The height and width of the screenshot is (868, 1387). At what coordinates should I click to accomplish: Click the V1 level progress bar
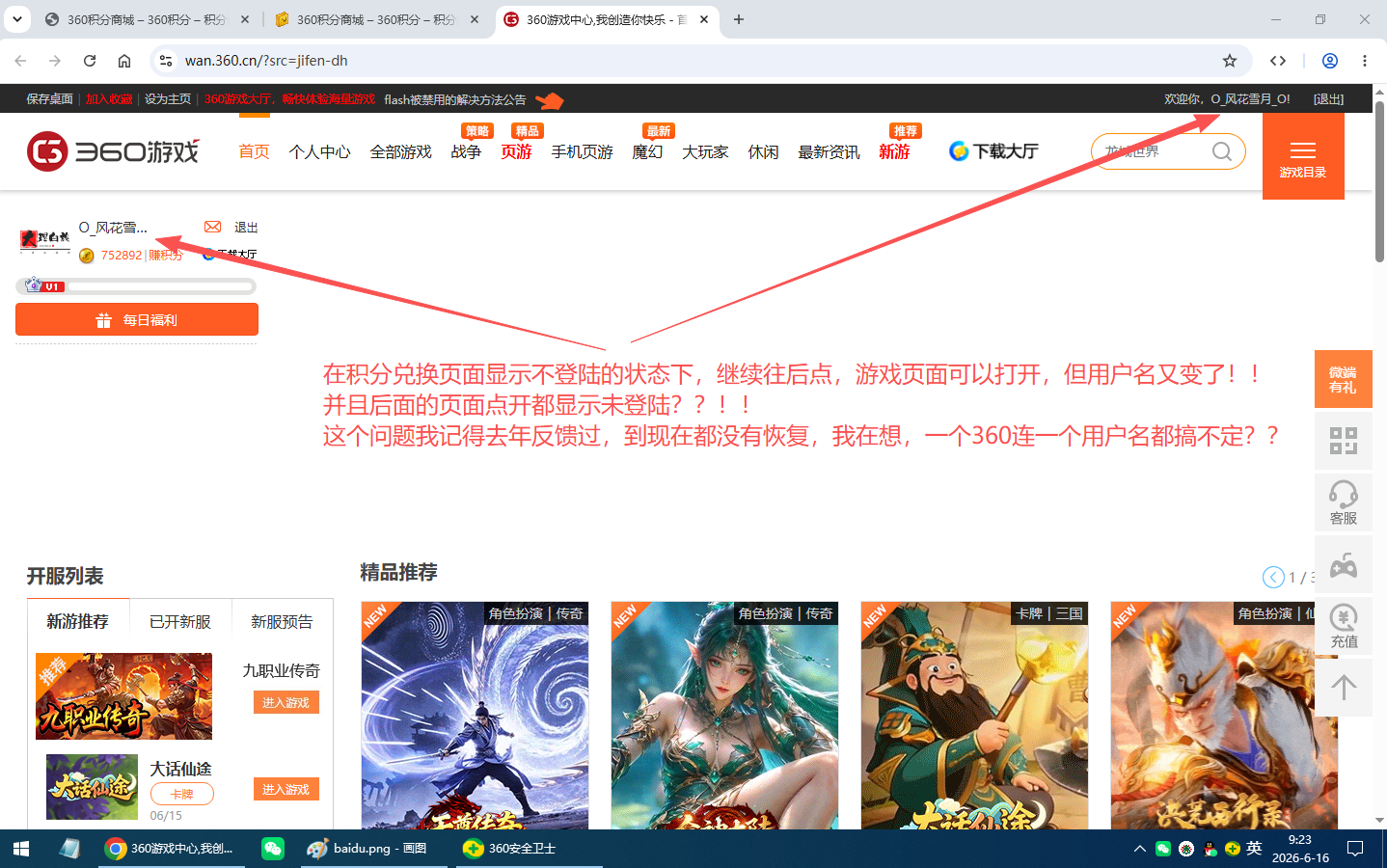point(136,286)
